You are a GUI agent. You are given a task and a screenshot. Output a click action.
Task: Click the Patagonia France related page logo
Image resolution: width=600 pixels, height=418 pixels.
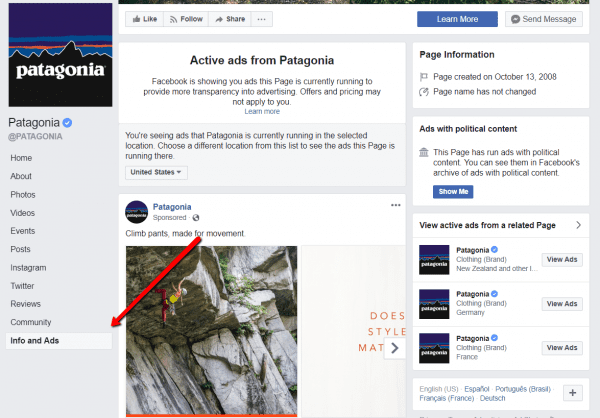click(434, 348)
